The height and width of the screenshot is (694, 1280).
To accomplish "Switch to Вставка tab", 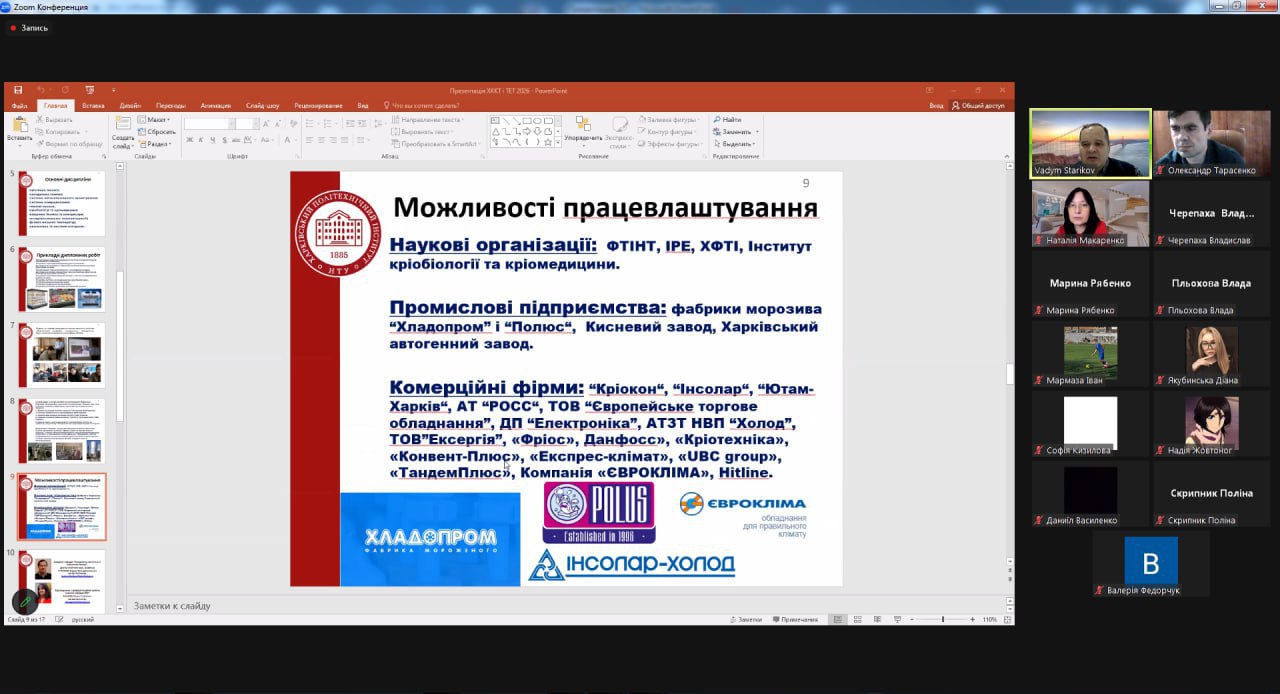I will [93, 105].
